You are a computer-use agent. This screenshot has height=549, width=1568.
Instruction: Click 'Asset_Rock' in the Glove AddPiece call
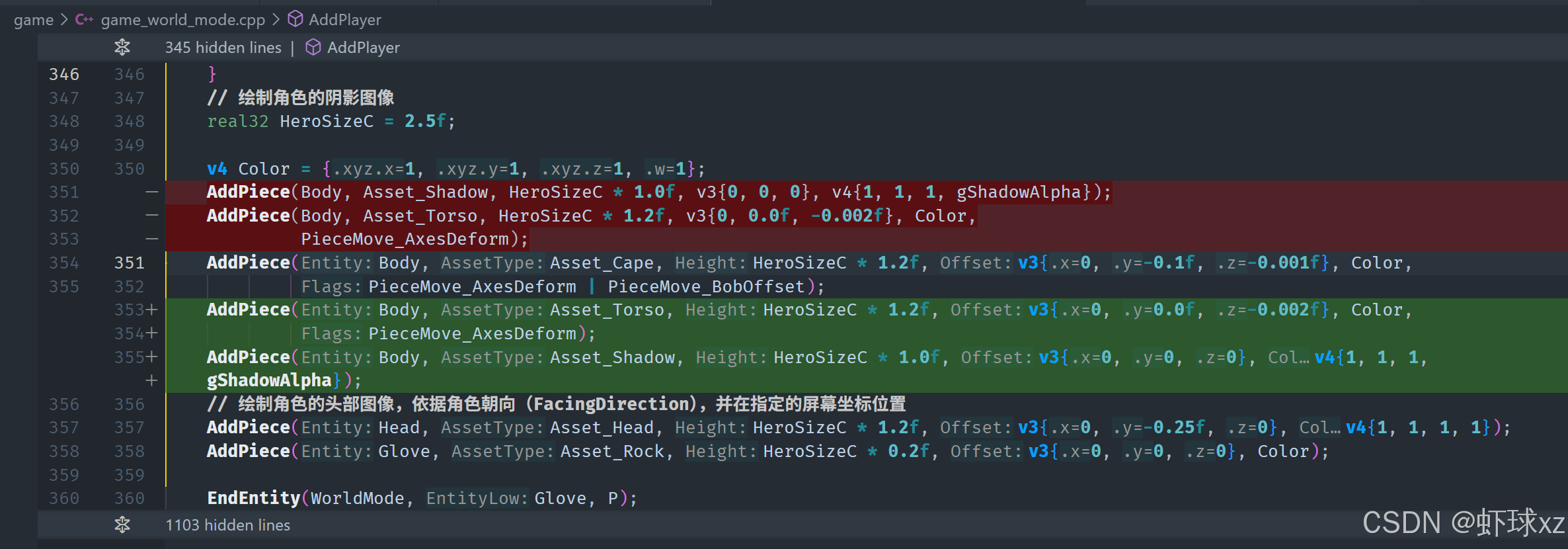click(x=612, y=451)
